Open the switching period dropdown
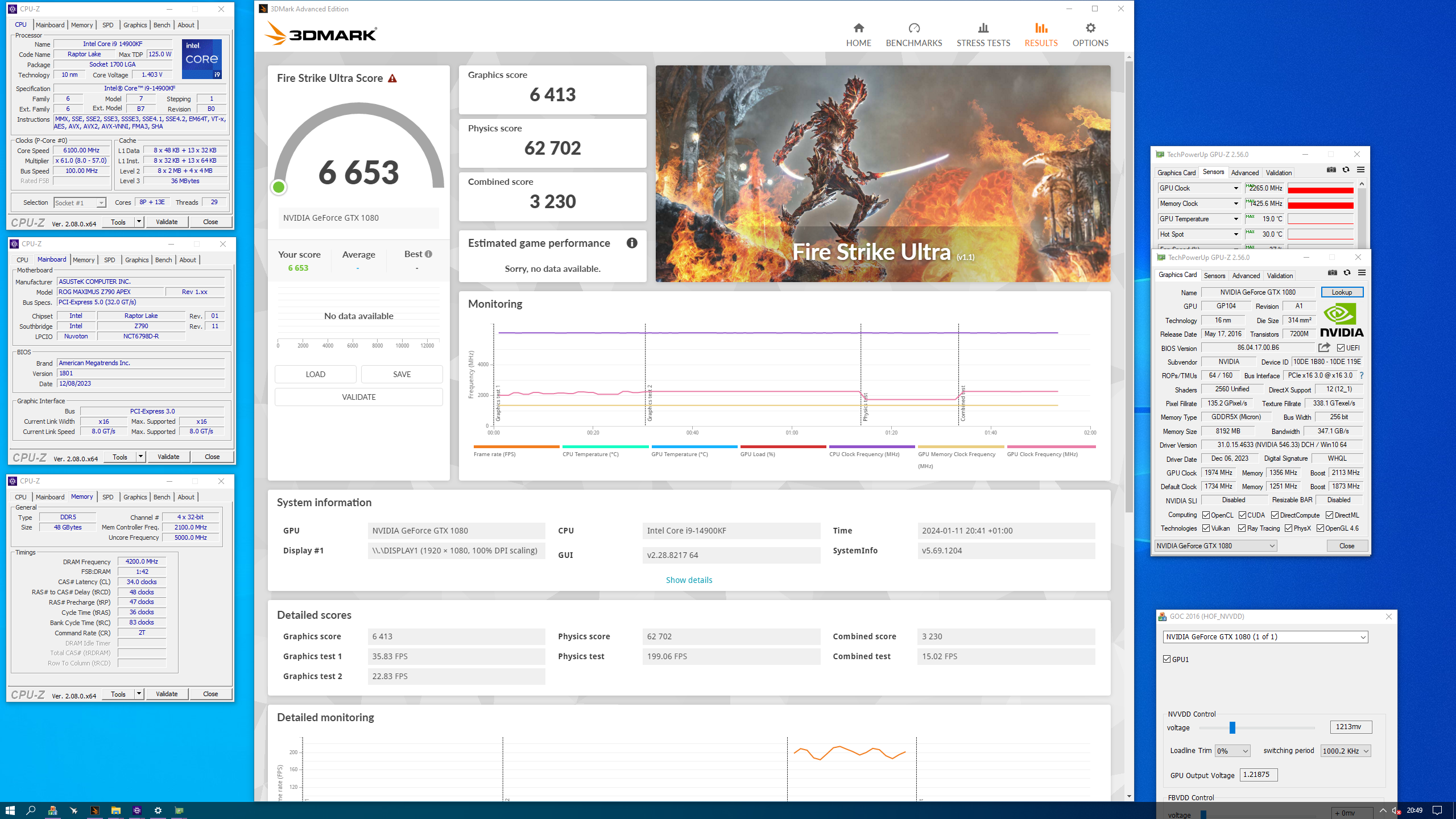This screenshot has height=819, width=1456. point(1346,751)
